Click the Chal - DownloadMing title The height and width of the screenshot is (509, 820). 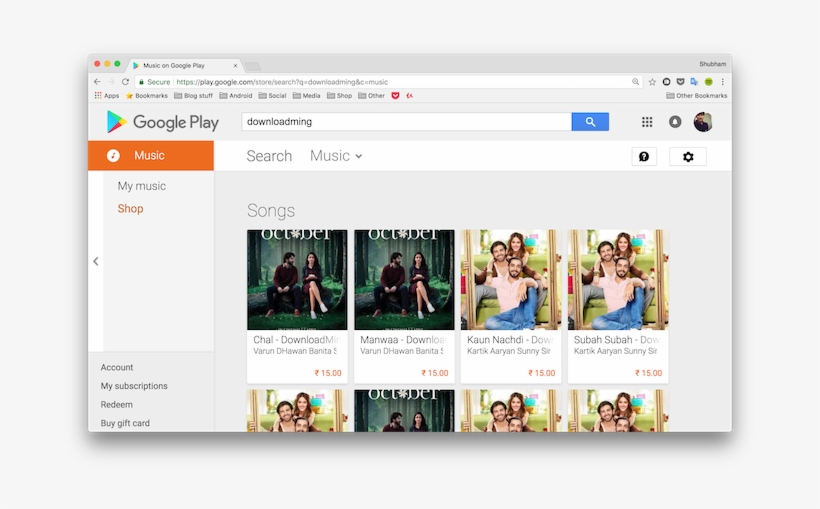point(297,340)
